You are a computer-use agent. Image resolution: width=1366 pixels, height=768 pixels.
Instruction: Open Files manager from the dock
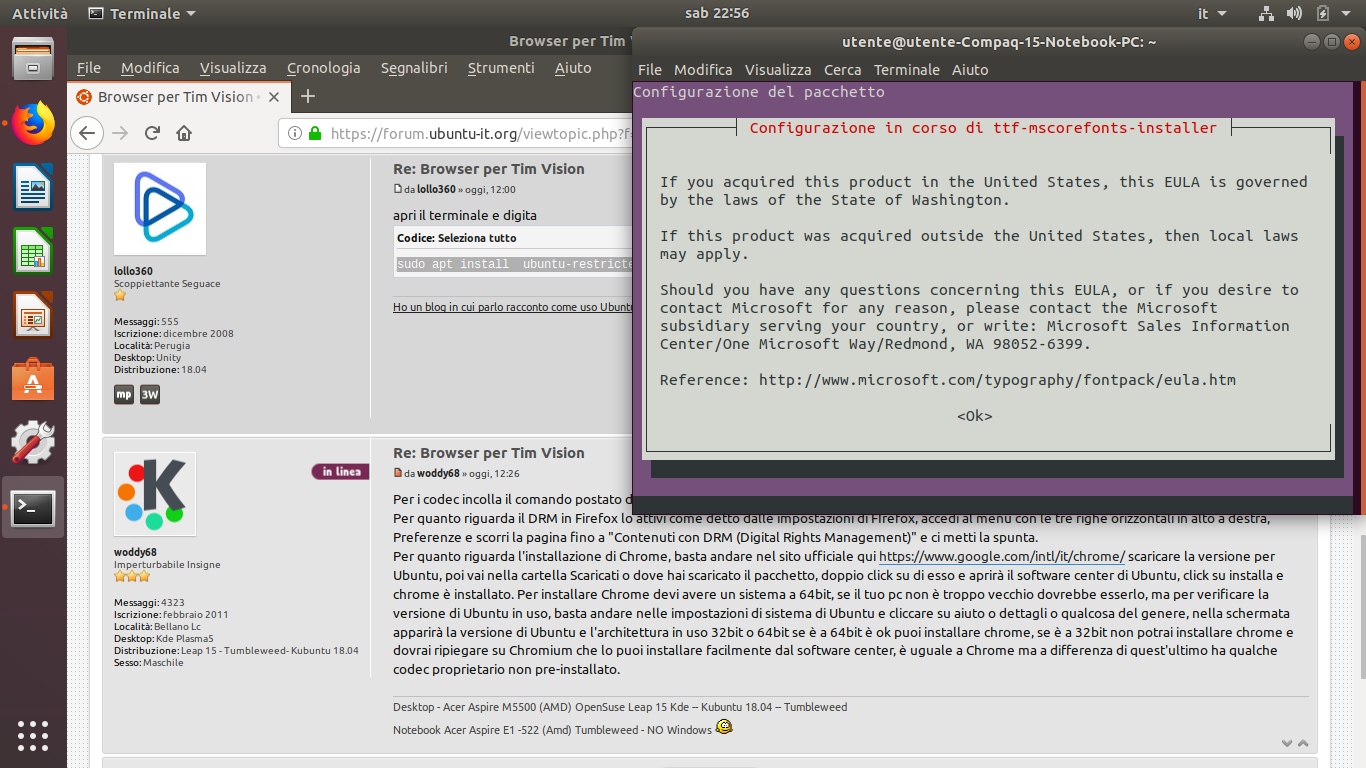pos(33,59)
